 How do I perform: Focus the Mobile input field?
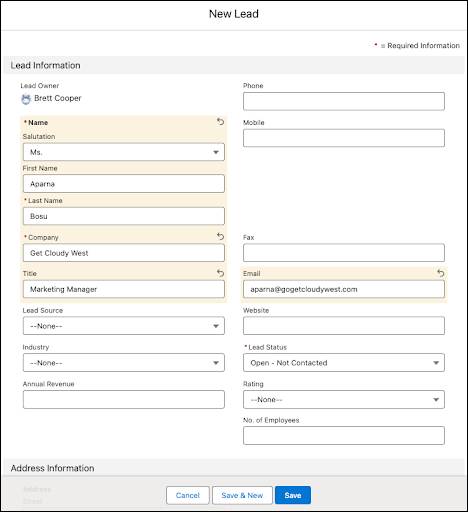pos(344,138)
